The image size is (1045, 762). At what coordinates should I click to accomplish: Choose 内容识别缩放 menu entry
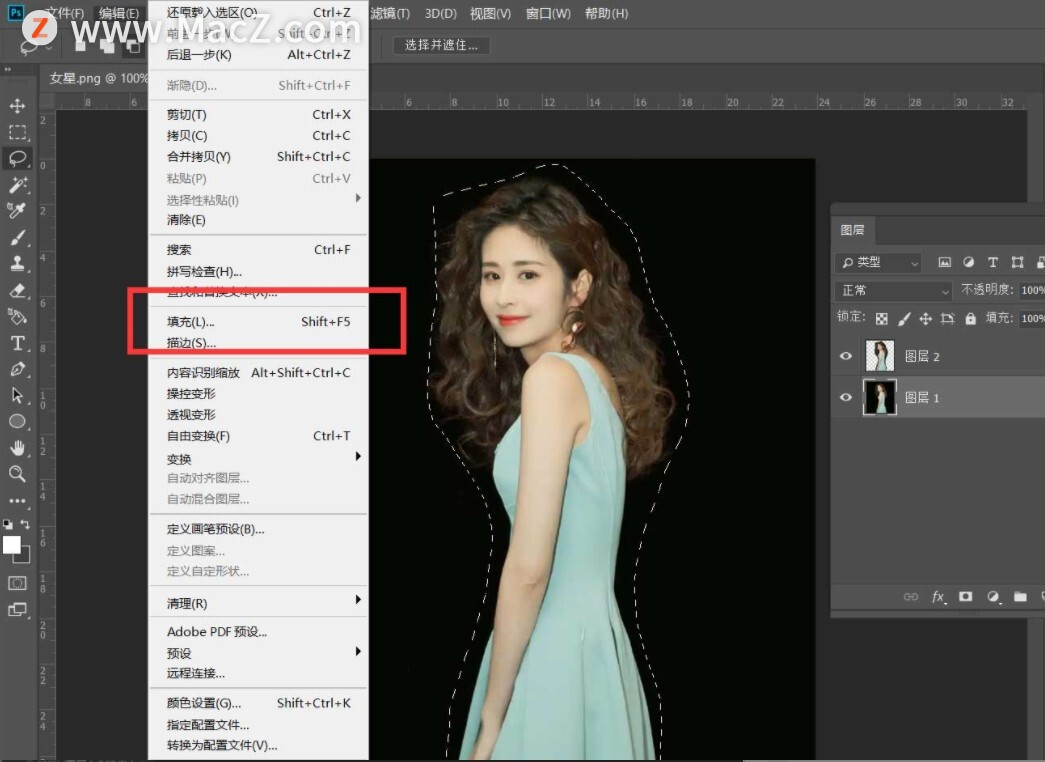point(258,372)
